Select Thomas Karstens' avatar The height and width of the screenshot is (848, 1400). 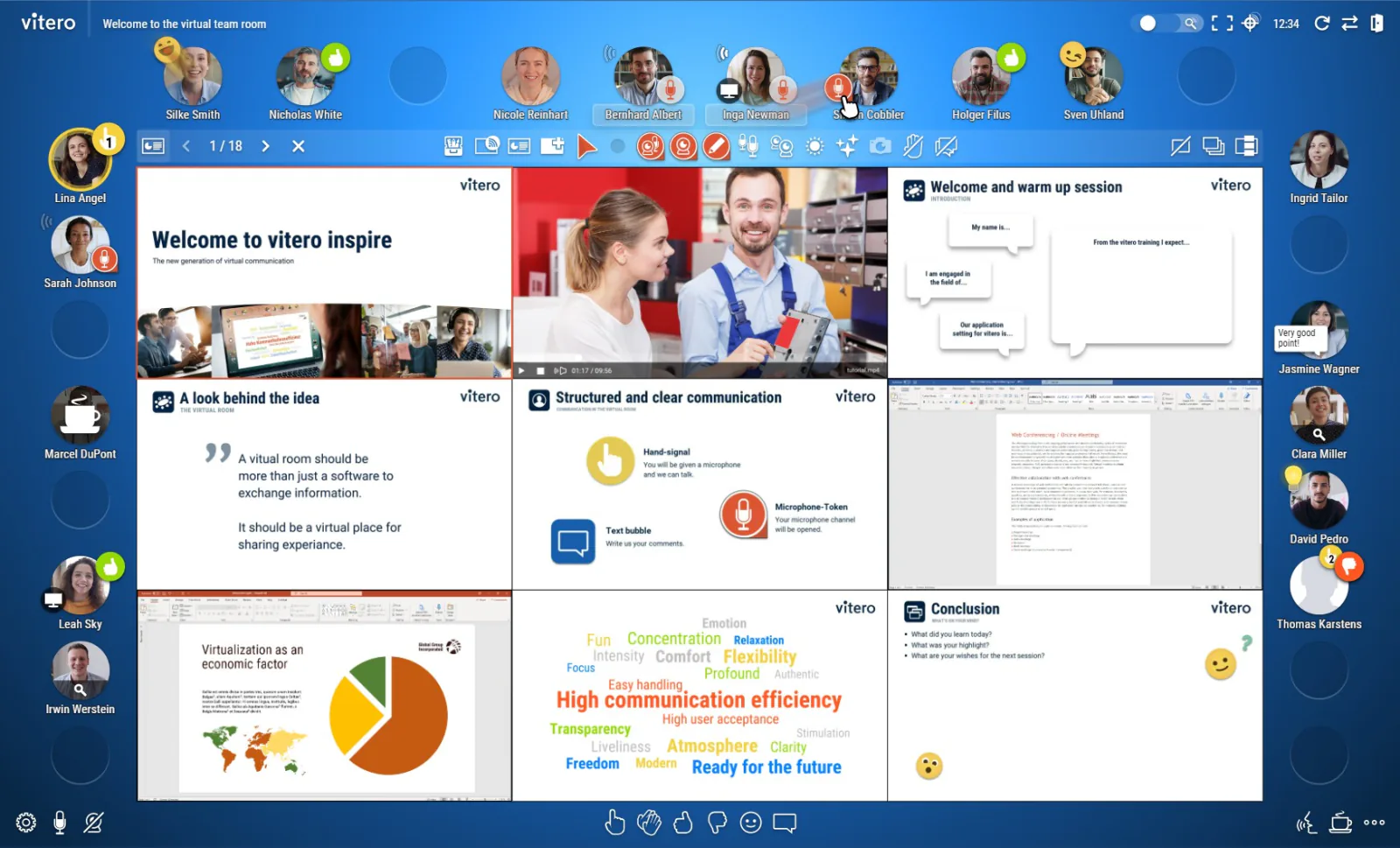point(1319,585)
